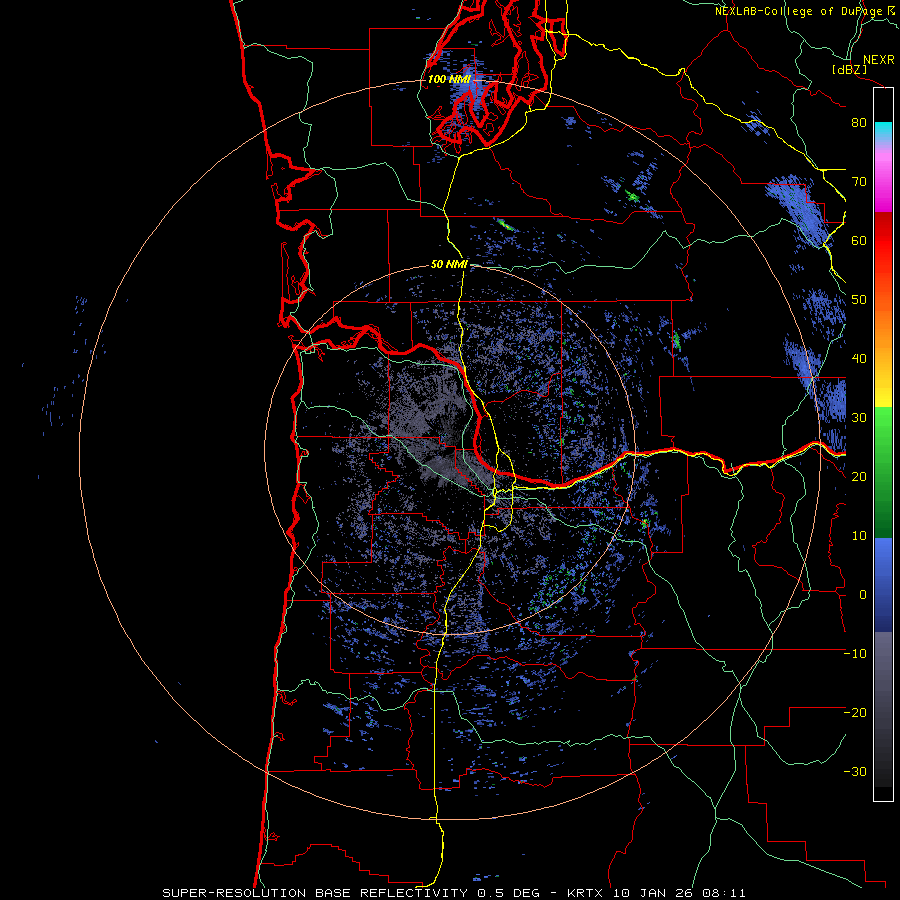
Task: Click the 50 NMI range ring label
Action: click(449, 265)
